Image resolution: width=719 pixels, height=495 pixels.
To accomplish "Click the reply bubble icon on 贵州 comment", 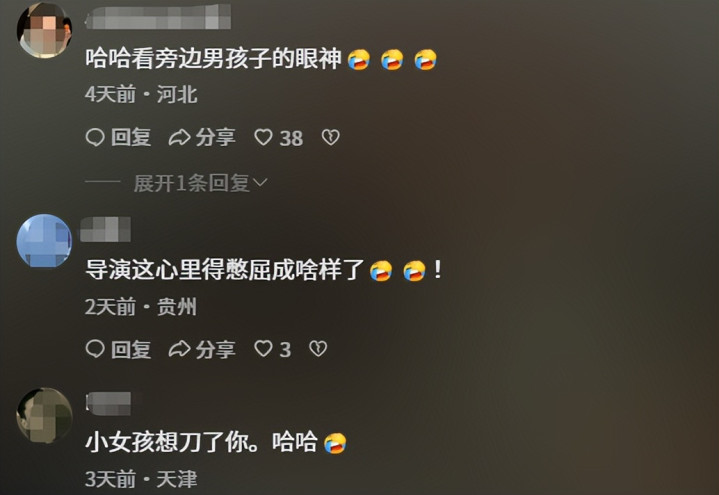I will [95, 349].
